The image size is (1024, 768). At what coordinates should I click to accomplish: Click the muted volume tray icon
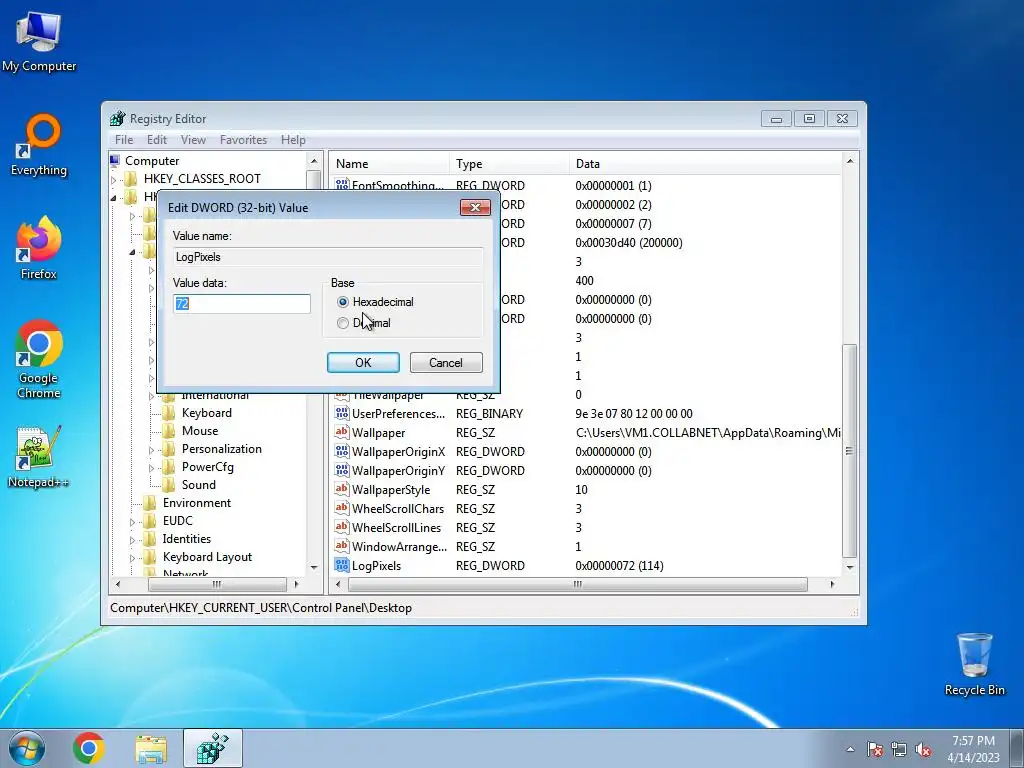[923, 749]
